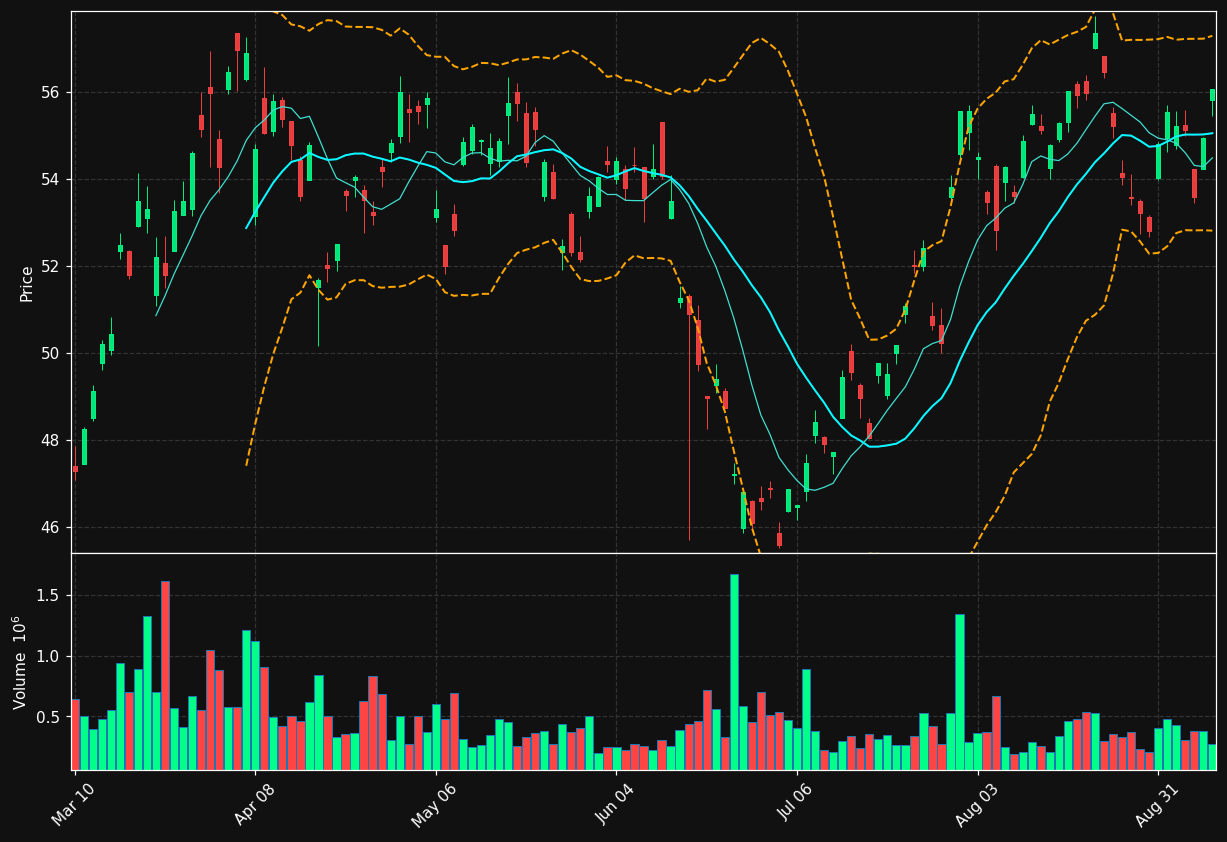Click the 1.0 volume axis tick

coord(50,656)
